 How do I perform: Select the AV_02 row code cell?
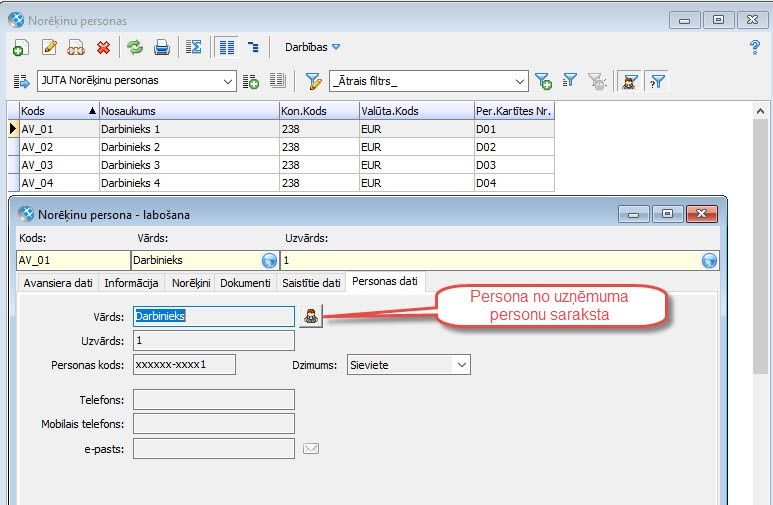(59, 147)
